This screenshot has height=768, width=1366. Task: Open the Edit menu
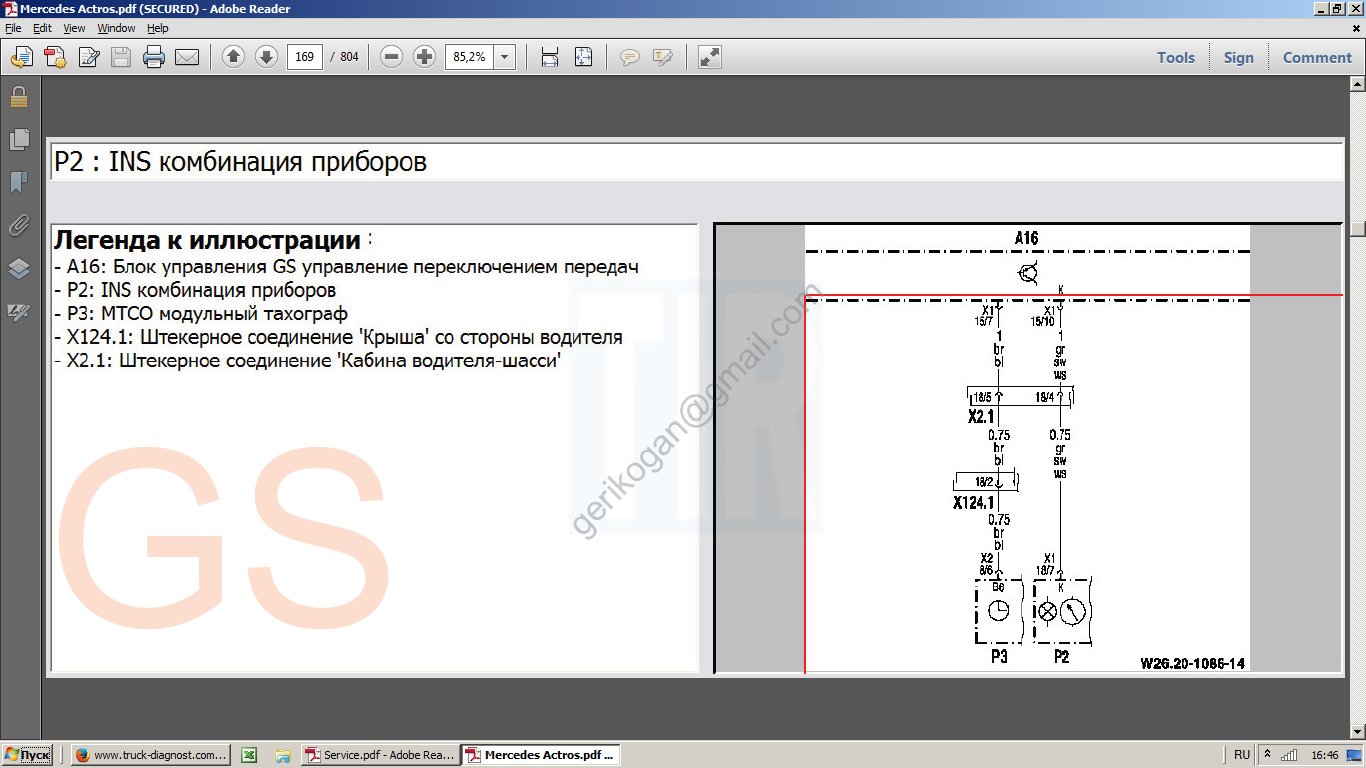click(42, 28)
